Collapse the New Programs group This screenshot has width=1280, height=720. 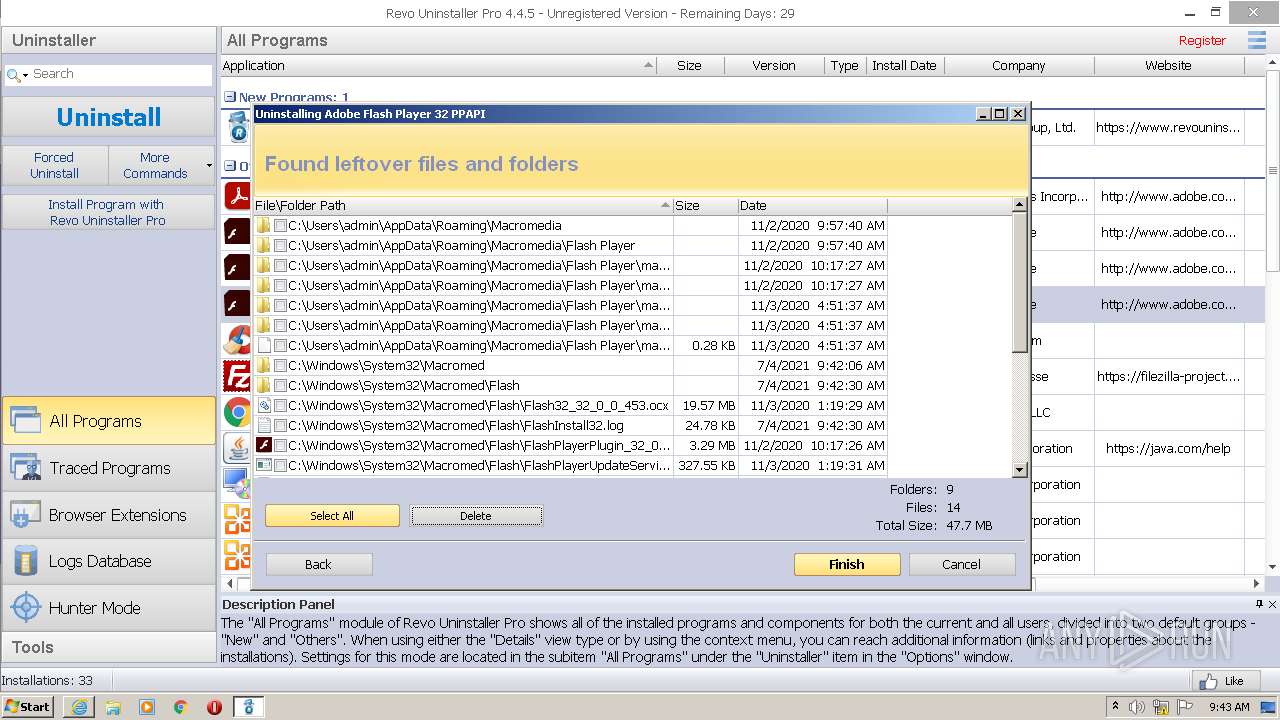coord(230,98)
